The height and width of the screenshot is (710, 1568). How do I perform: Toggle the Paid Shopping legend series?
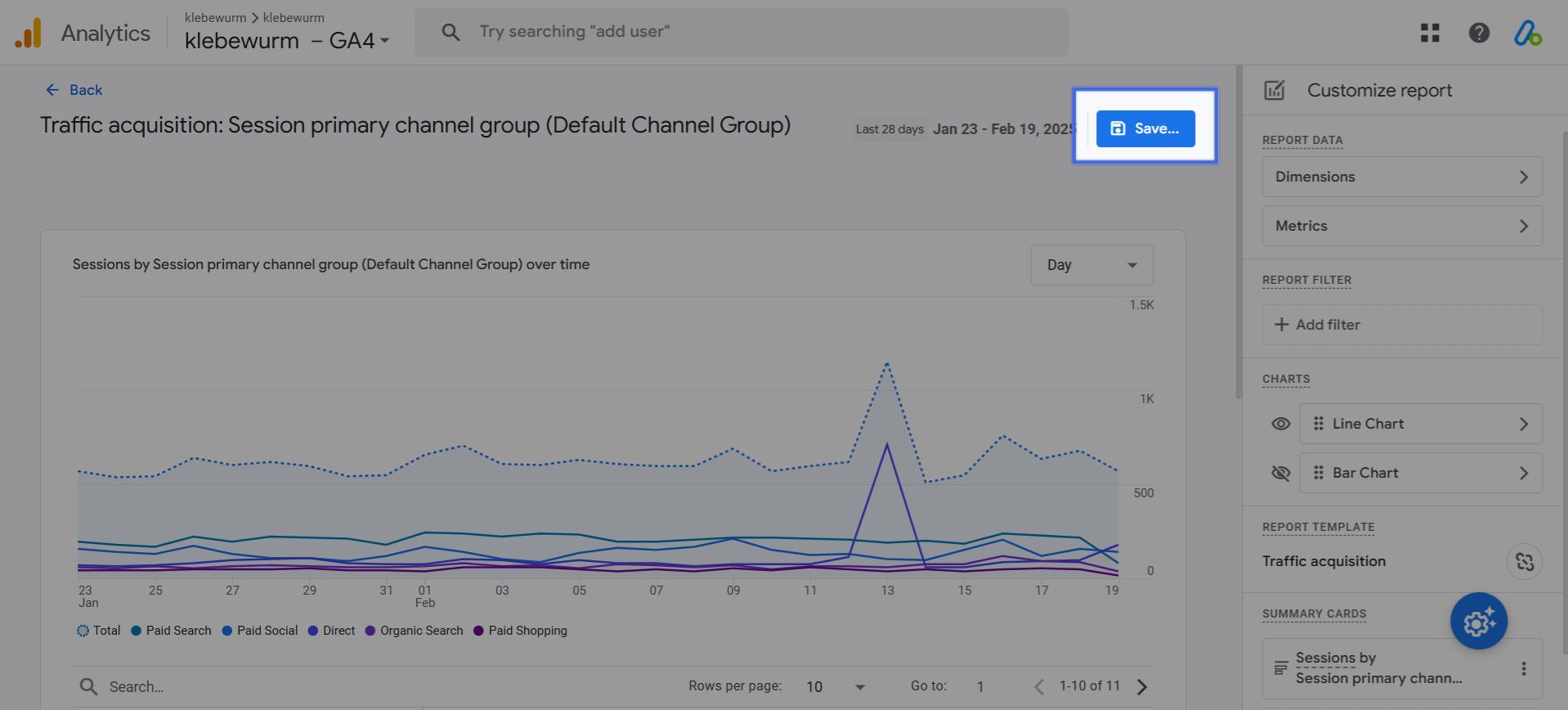click(x=520, y=631)
